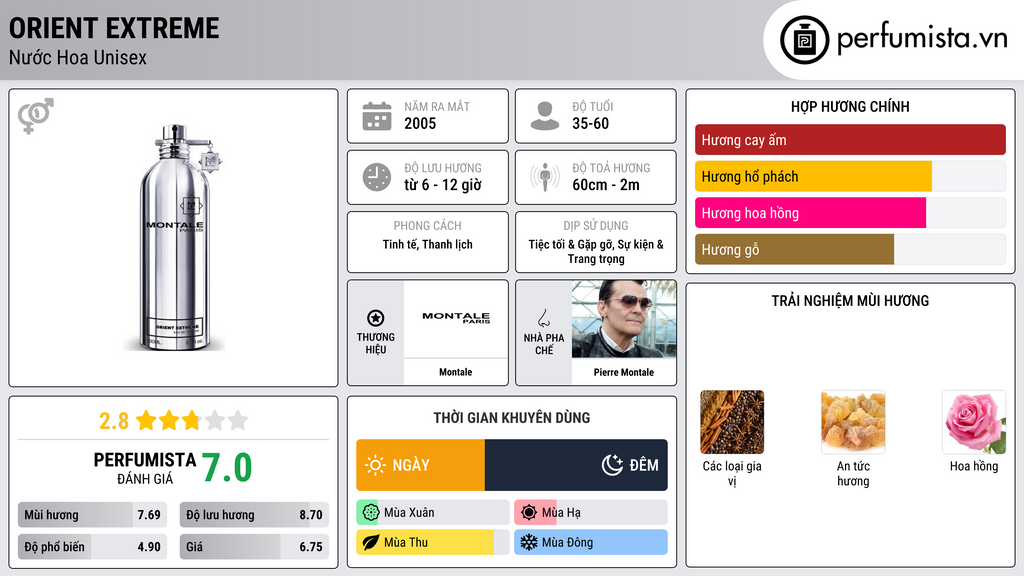Click the 60cm - 2m value
Image resolution: width=1024 pixels, height=576 pixels.
pos(606,185)
